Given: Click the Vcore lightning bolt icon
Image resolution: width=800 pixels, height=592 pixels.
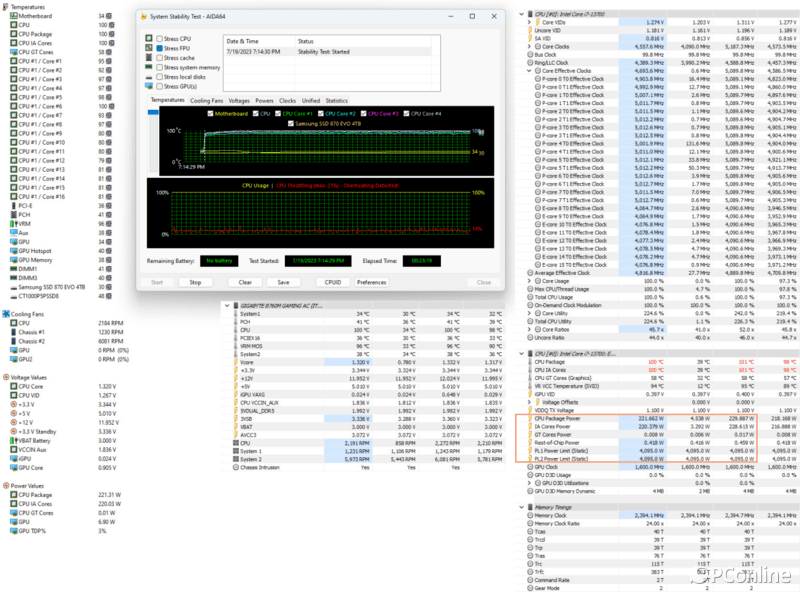Looking at the screenshot, I should 236,362.
